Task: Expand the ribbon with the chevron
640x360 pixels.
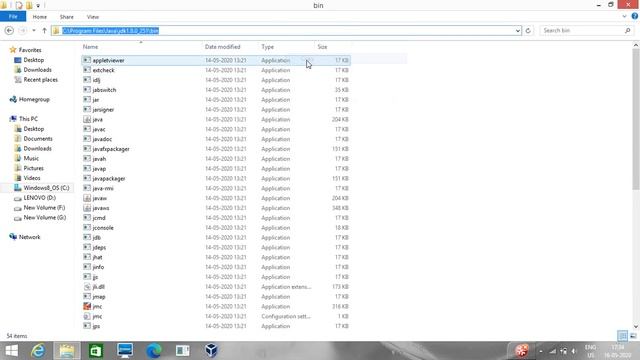Action: coord(624,17)
